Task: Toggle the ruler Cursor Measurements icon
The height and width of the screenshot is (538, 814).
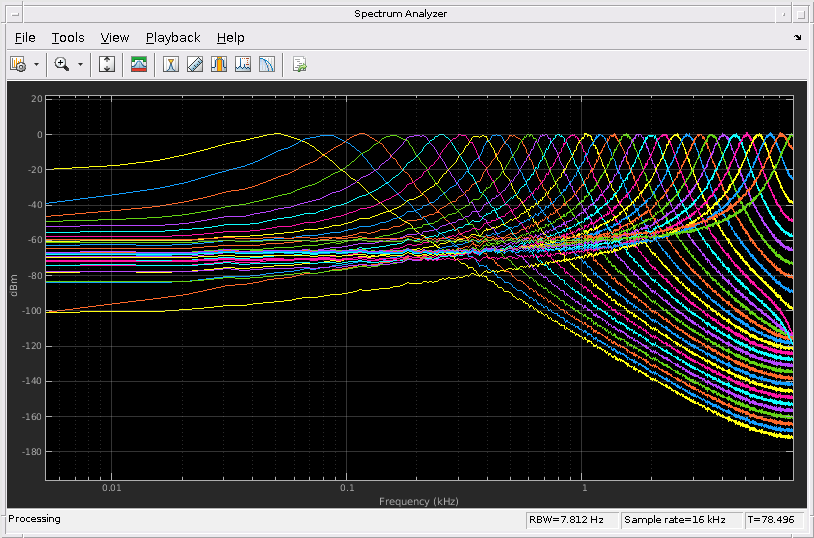Action: click(x=195, y=64)
